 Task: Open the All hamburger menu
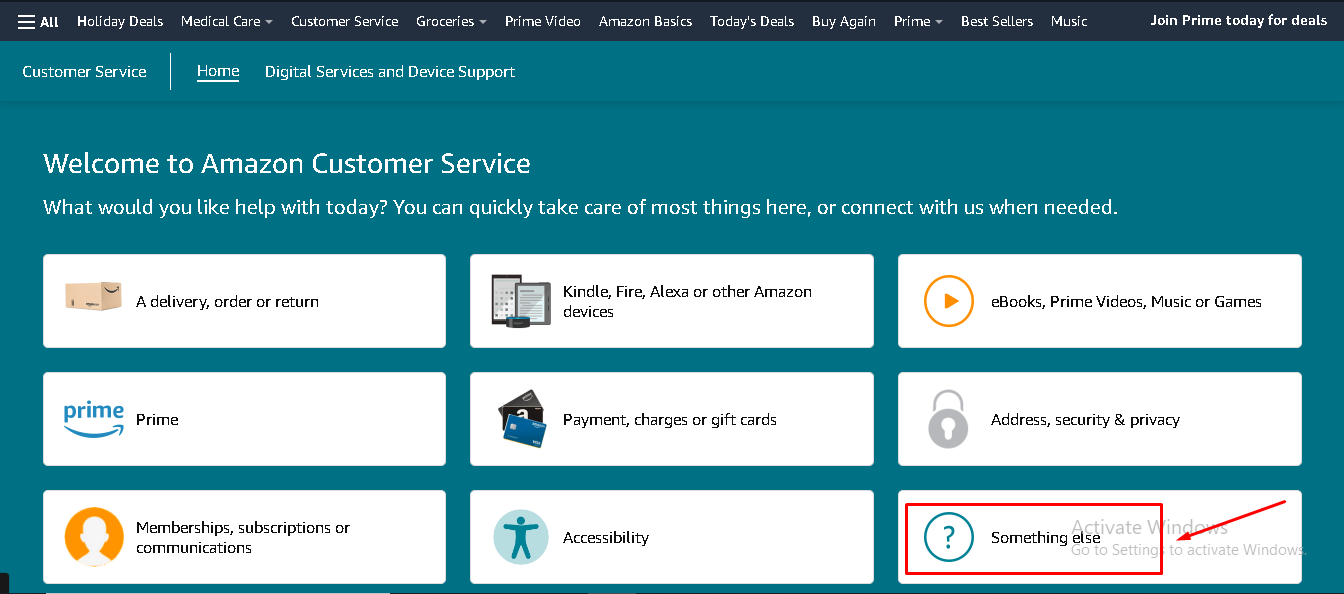[38, 21]
